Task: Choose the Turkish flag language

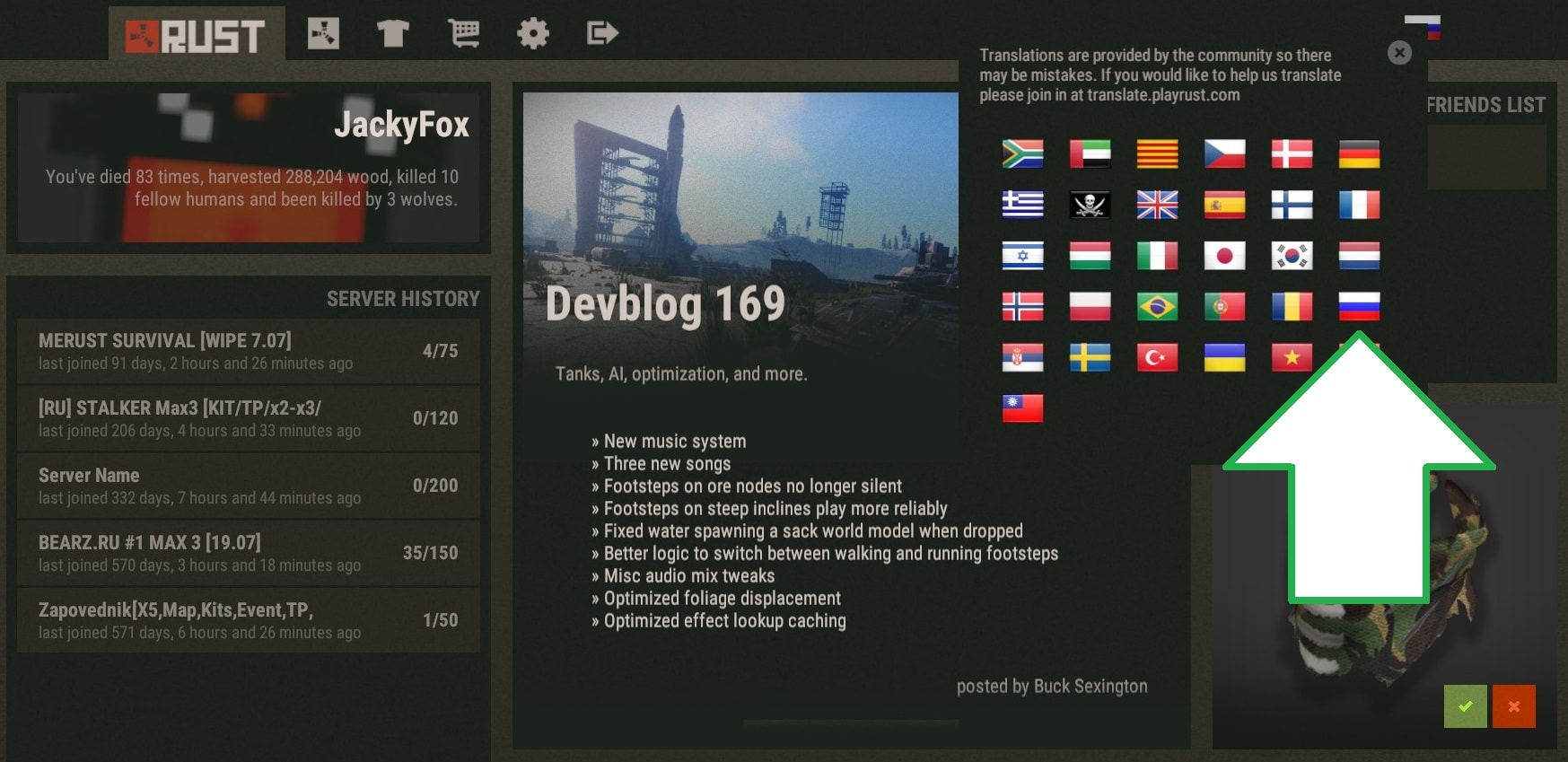Action: pyautogui.click(x=1157, y=357)
